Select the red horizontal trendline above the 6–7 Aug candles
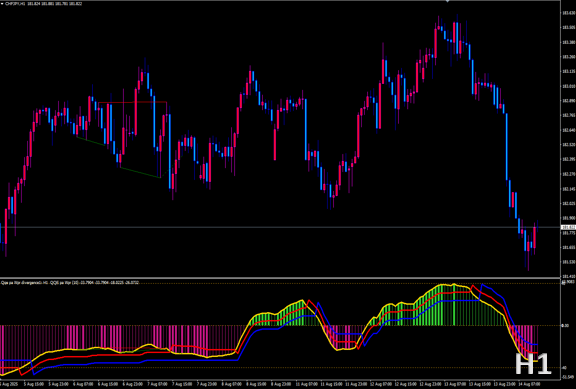This screenshot has width=576, height=389. coord(132,102)
